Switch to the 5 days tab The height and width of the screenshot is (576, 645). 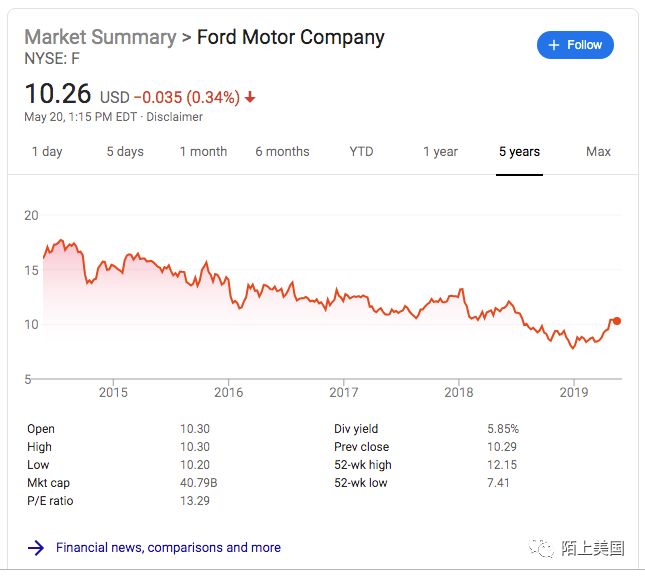pos(125,152)
